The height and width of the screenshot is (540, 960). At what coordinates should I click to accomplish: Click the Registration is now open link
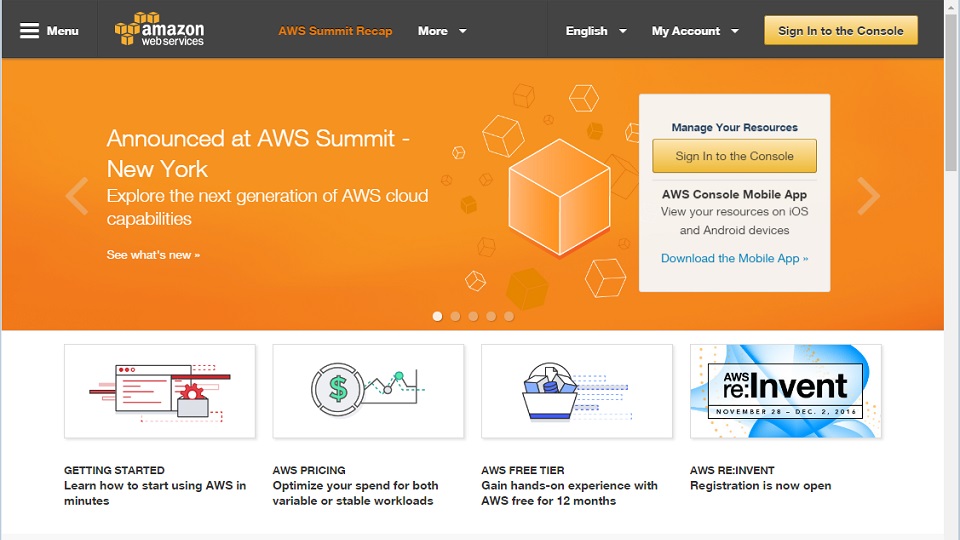[x=760, y=486]
